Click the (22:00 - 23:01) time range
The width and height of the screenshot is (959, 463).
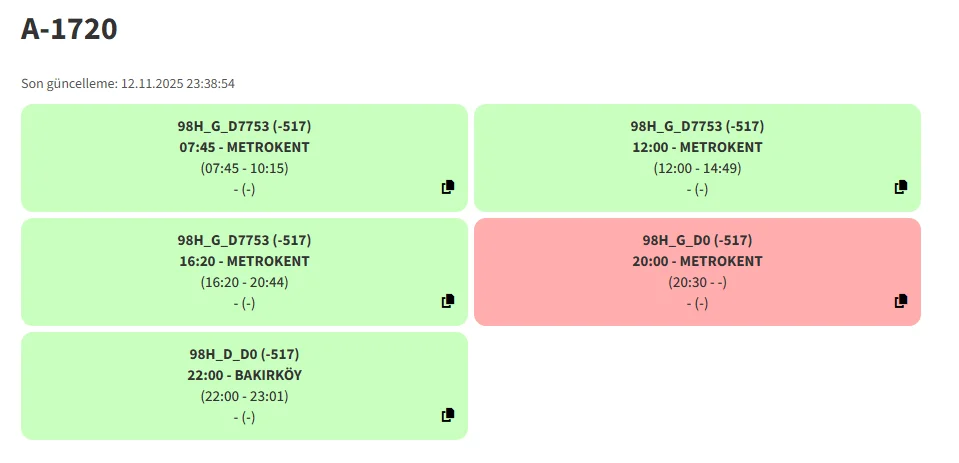pyautogui.click(x=244, y=396)
